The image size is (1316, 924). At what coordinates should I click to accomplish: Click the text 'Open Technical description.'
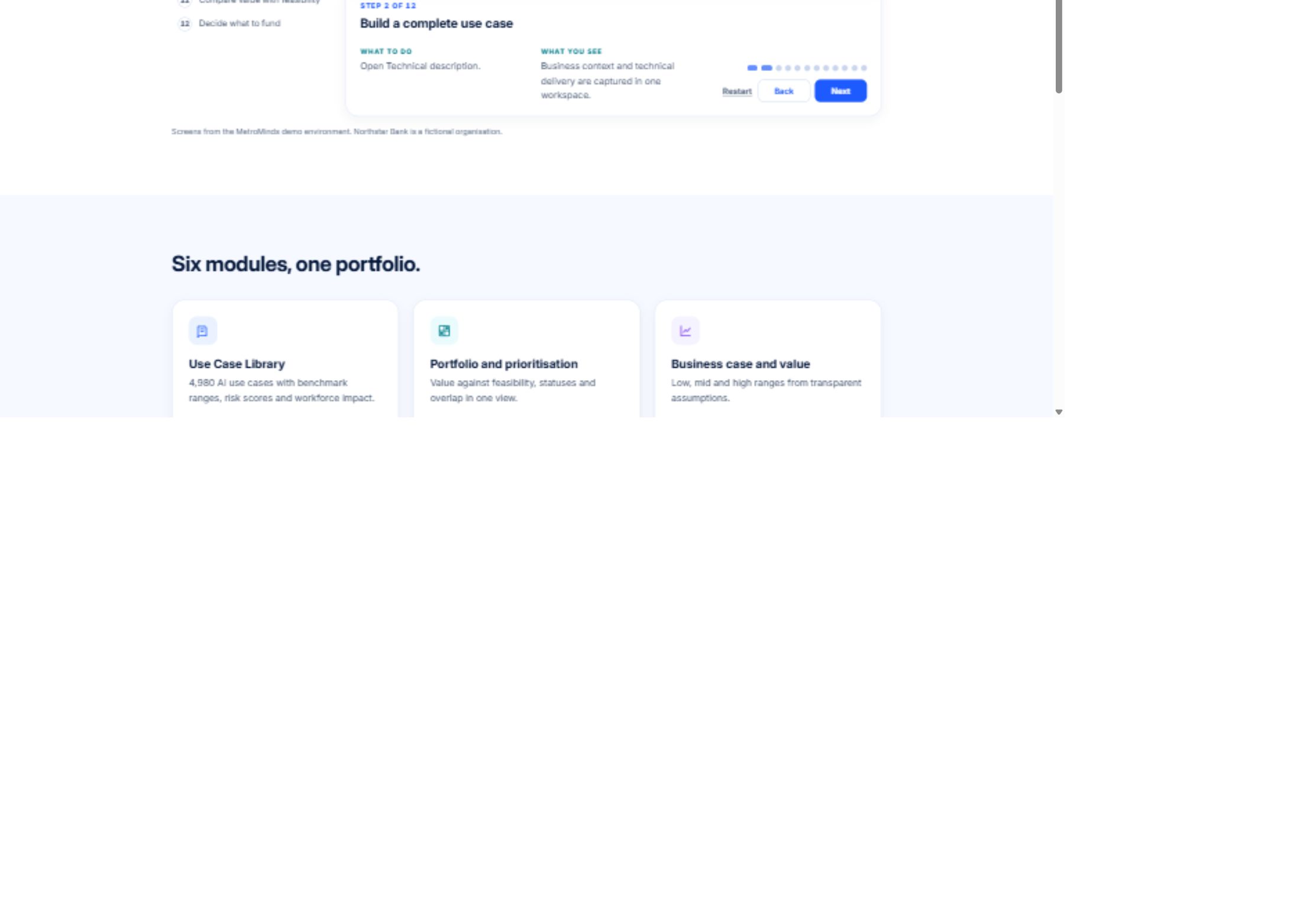(x=421, y=66)
